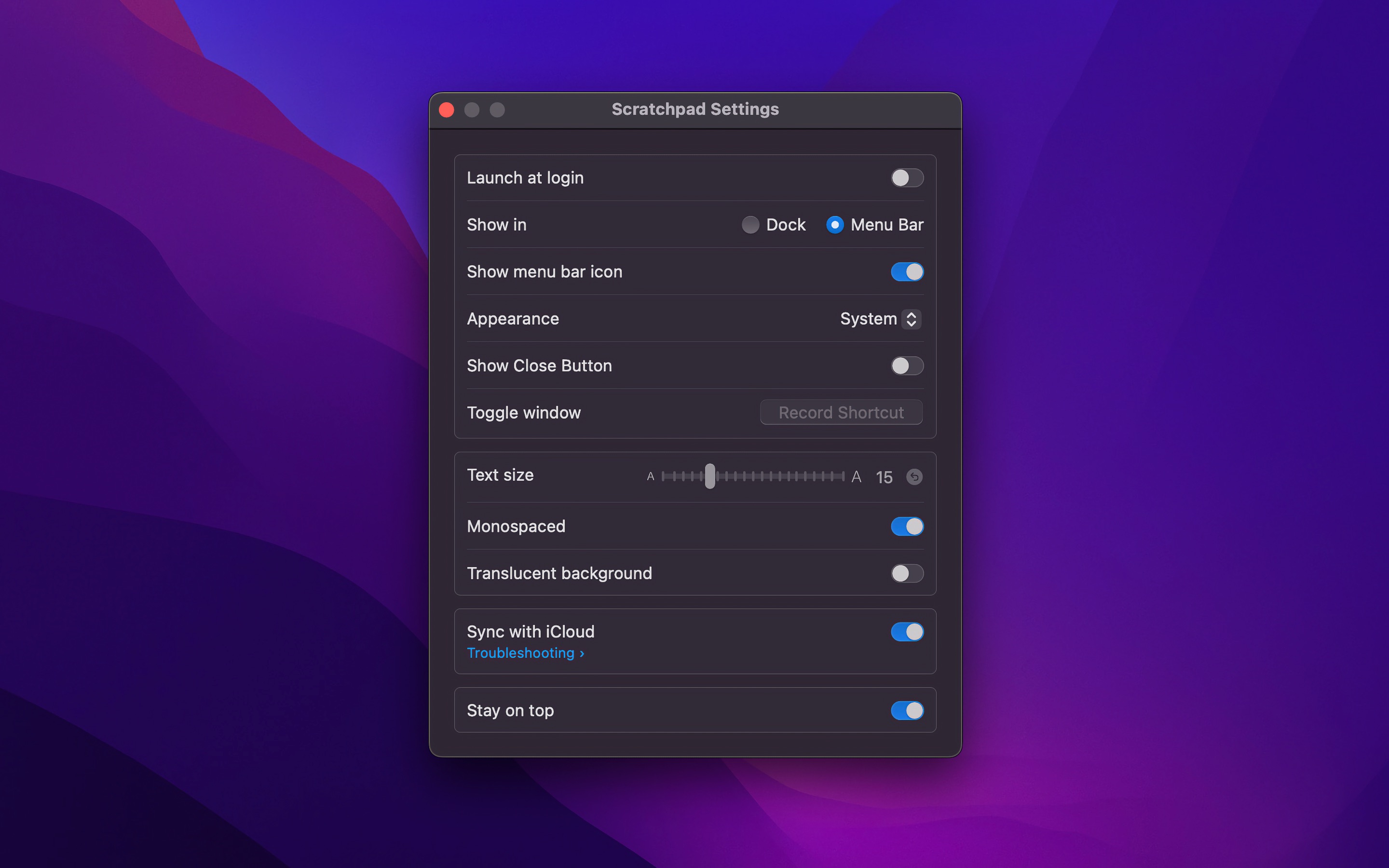Disable the Monospaced switch
The image size is (1389, 868).
click(x=907, y=527)
